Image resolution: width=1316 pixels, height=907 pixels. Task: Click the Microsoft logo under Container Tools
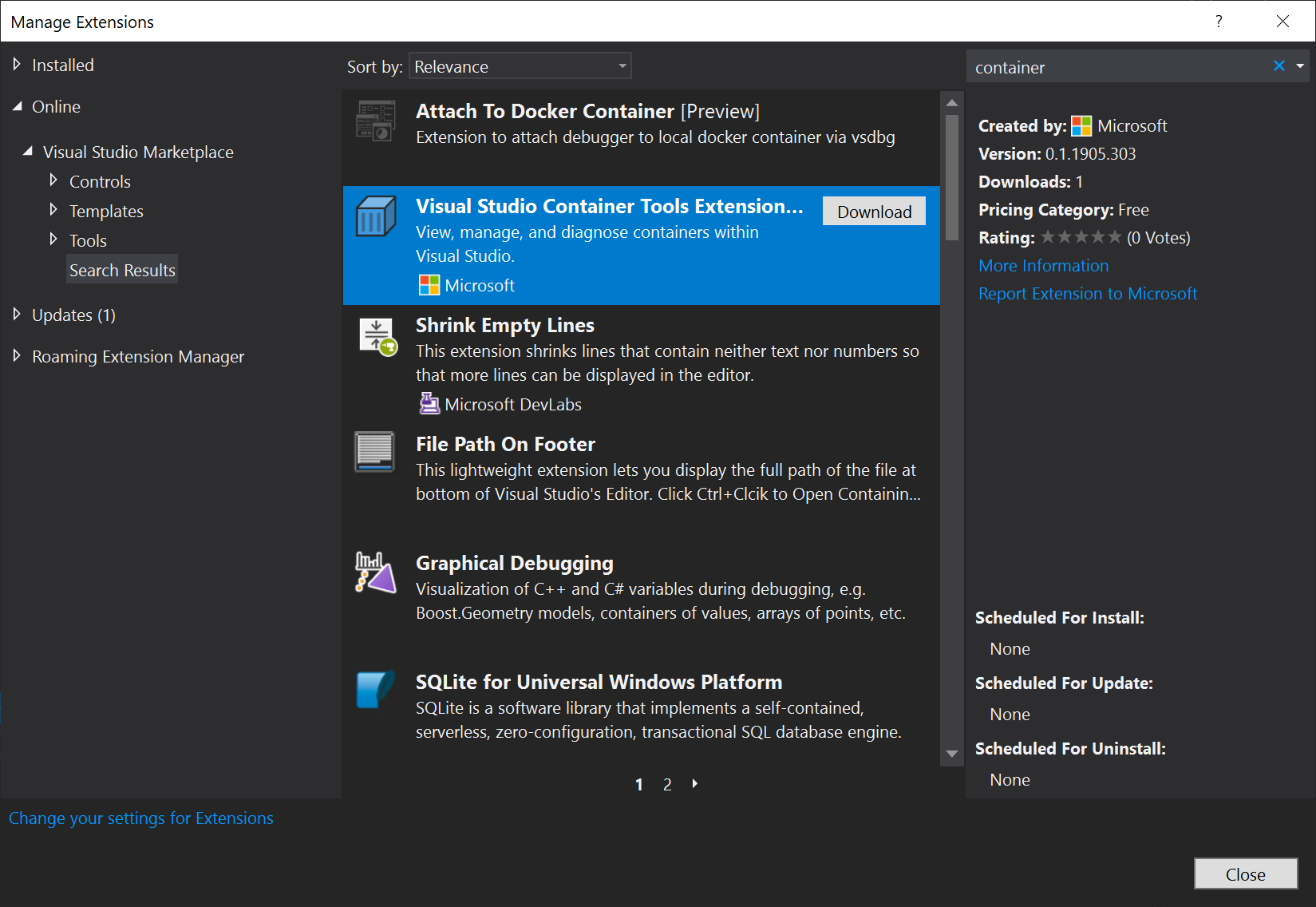(429, 285)
